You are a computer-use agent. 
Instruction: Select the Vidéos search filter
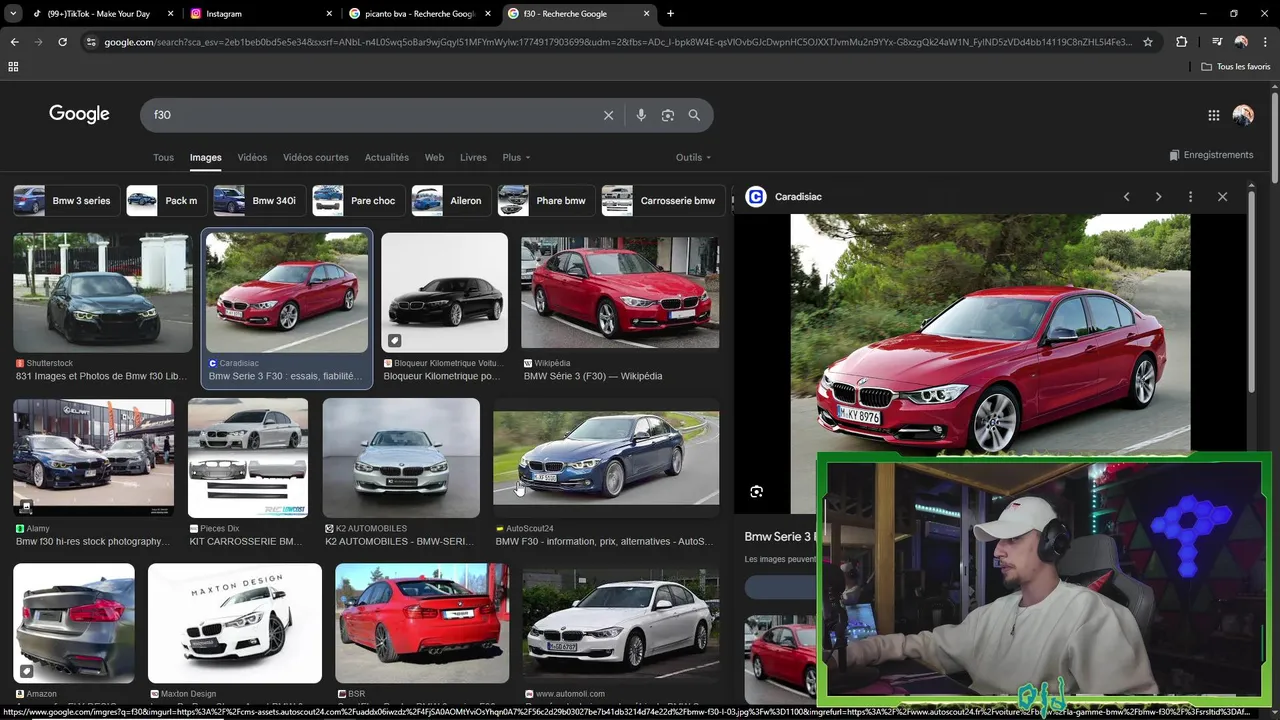252,157
